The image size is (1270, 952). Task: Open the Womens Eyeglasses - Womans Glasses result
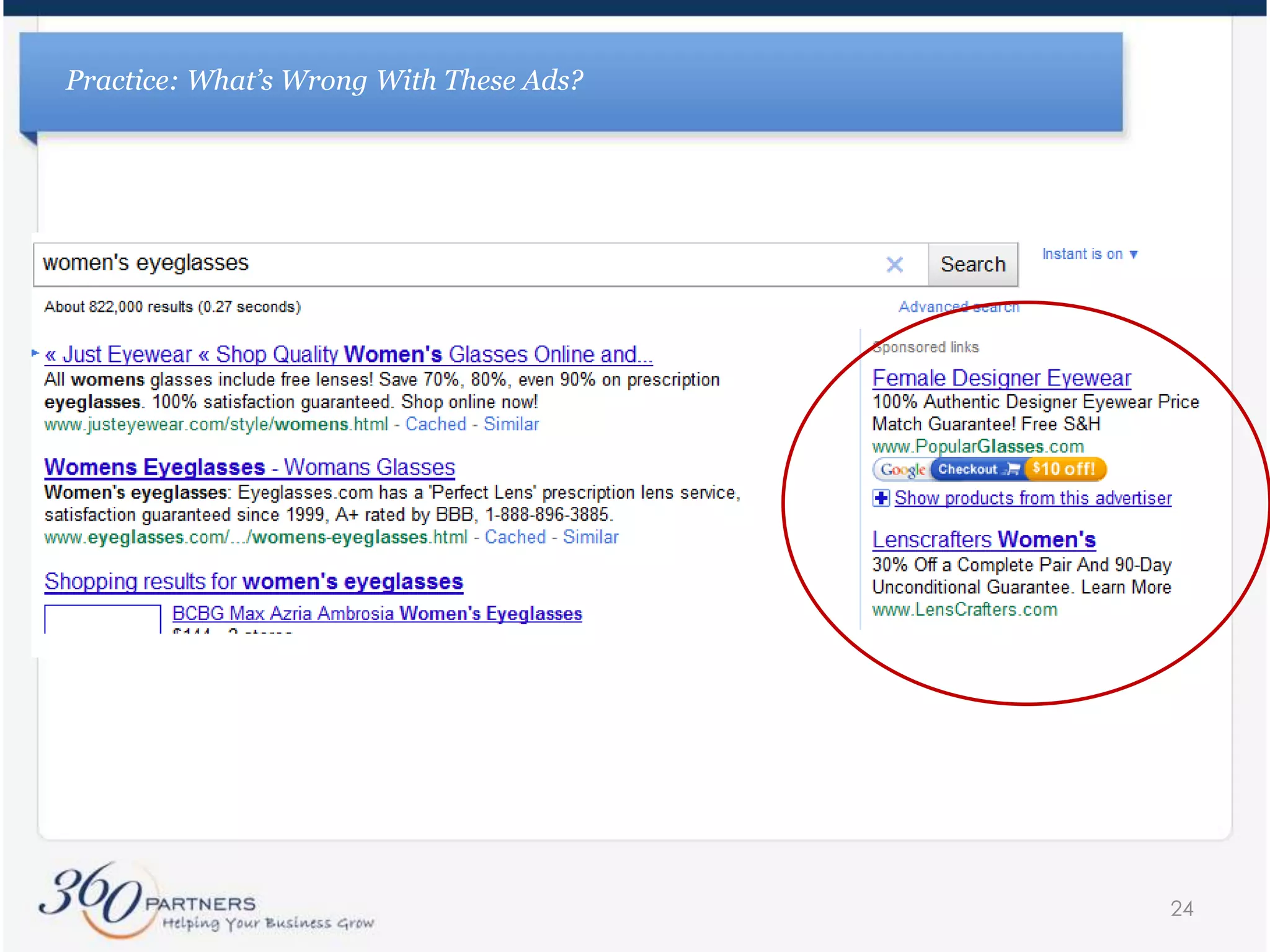(x=250, y=467)
